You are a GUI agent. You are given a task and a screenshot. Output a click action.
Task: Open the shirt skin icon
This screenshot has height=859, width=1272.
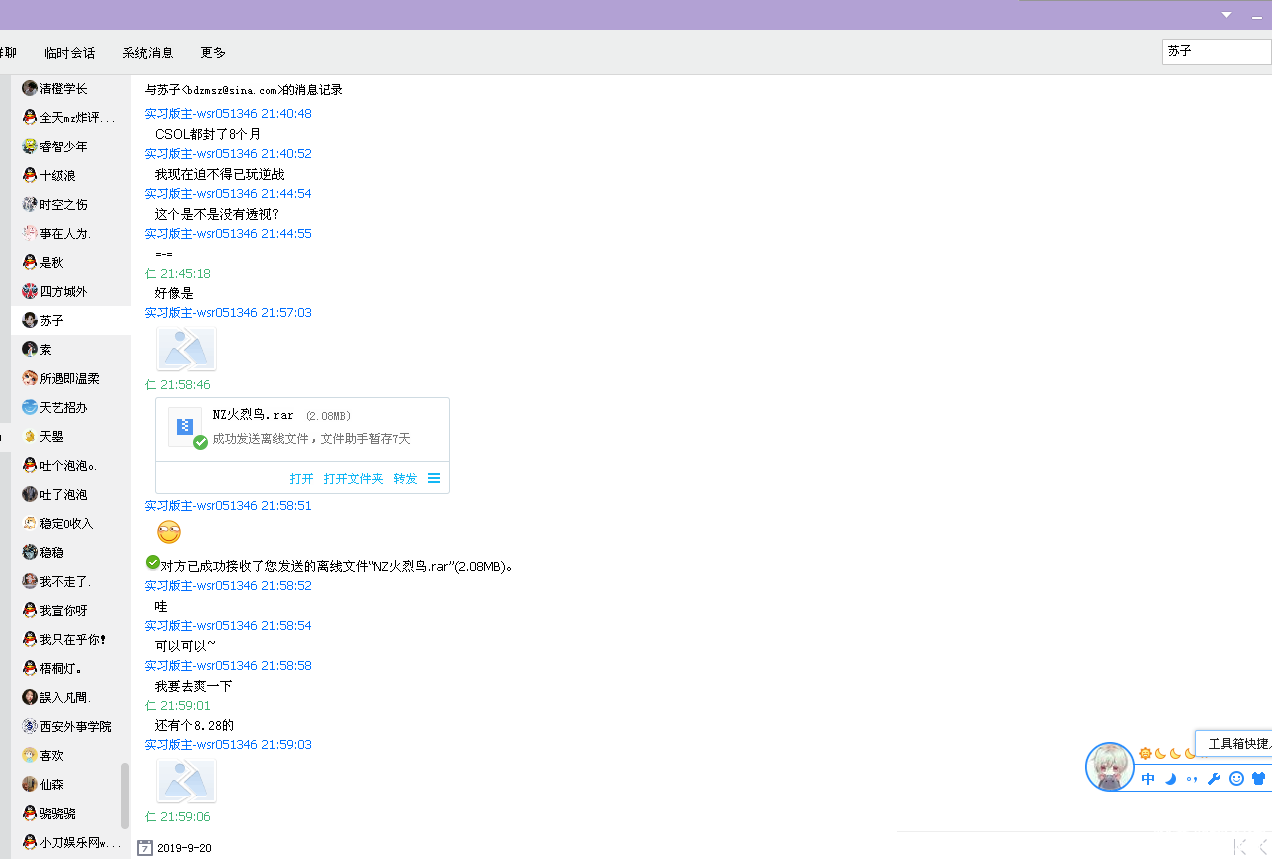tap(1258, 779)
